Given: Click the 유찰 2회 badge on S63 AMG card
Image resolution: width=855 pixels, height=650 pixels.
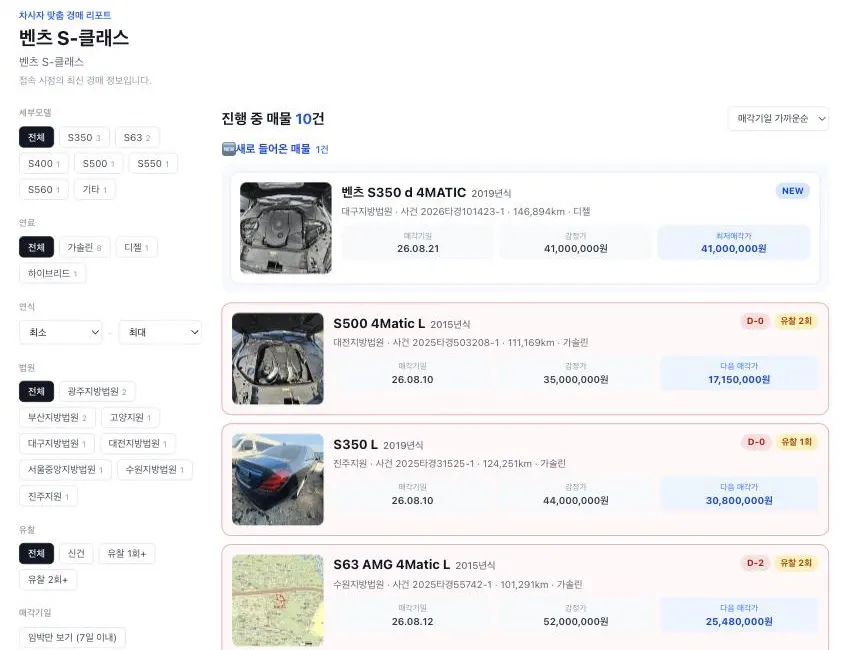Looking at the screenshot, I should point(796,563).
